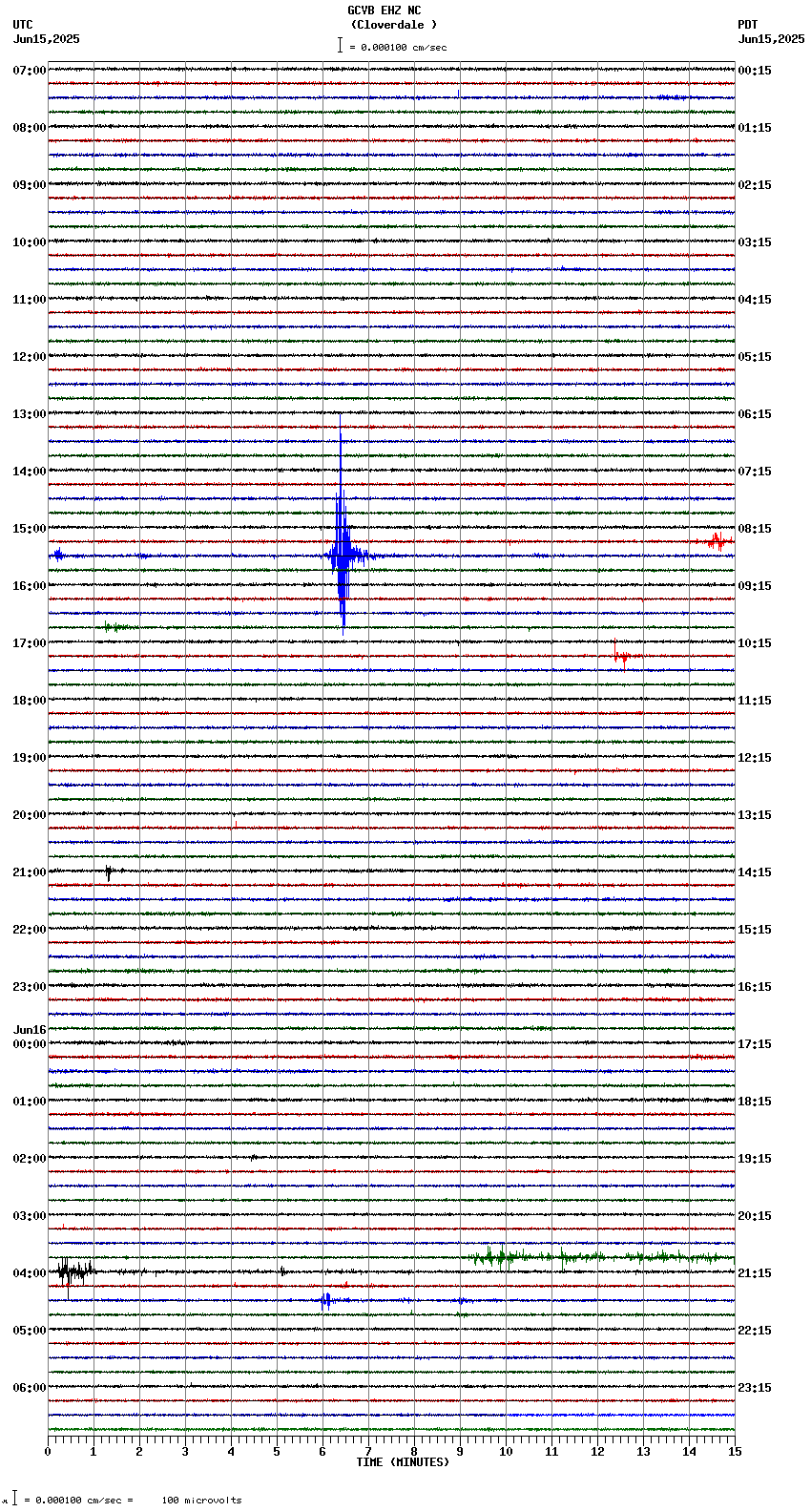
Task: Click the Jun16 date change label
Action: pyautogui.click(x=30, y=1030)
